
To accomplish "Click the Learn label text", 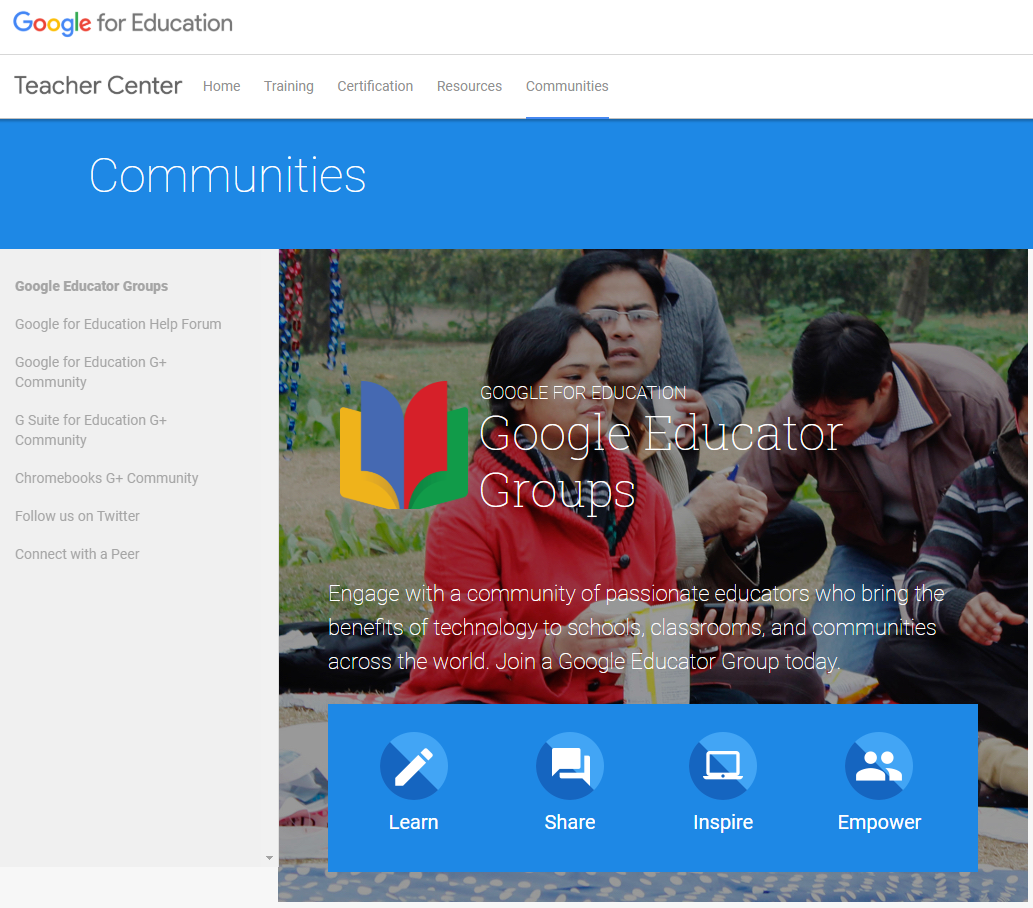I will click(x=414, y=822).
